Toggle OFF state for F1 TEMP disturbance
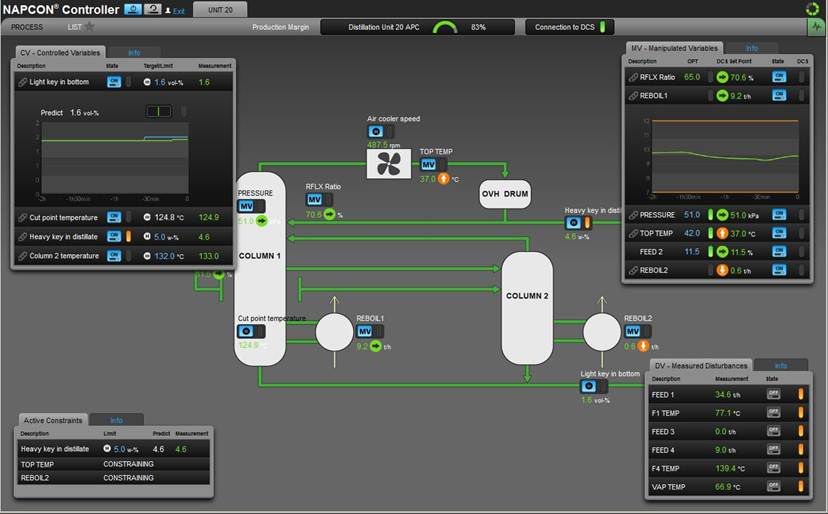Screen dimensions: 828x514 (773, 413)
